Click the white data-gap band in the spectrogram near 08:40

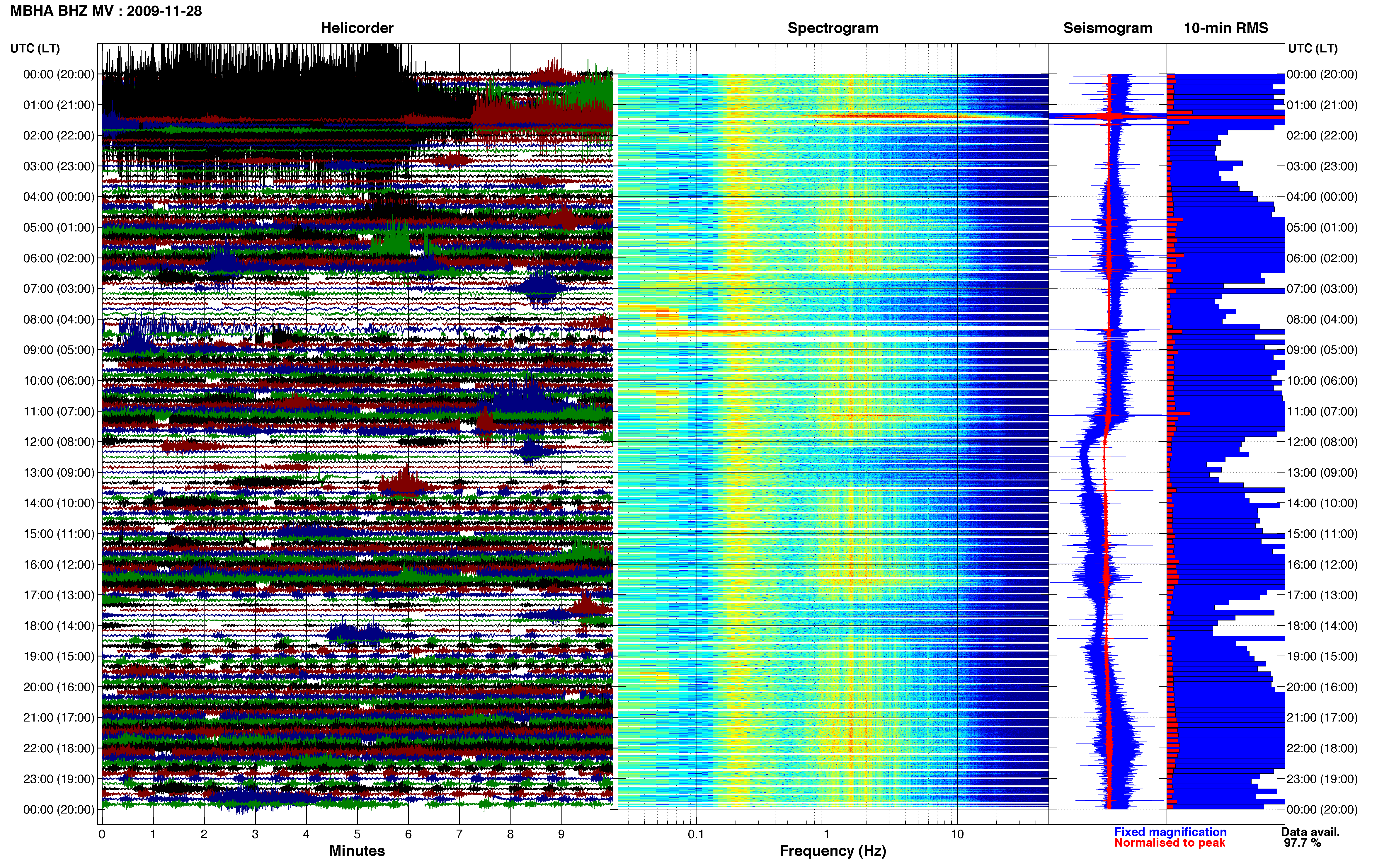(833, 339)
